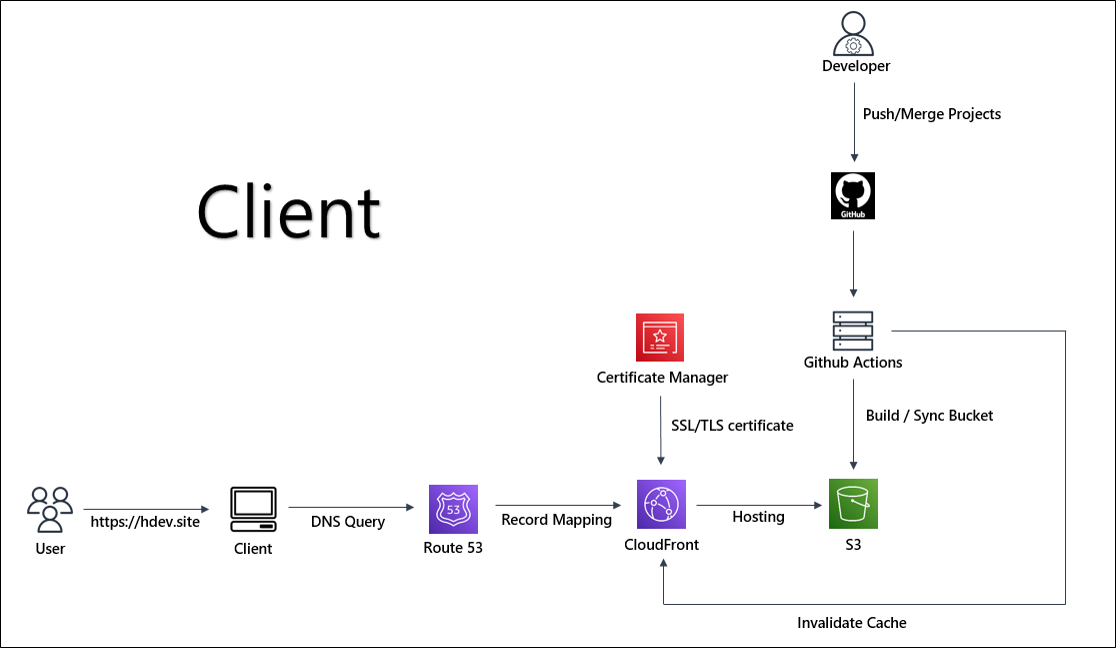Click the Push/Merge Projects label
This screenshot has width=1116, height=648.
click(x=932, y=114)
